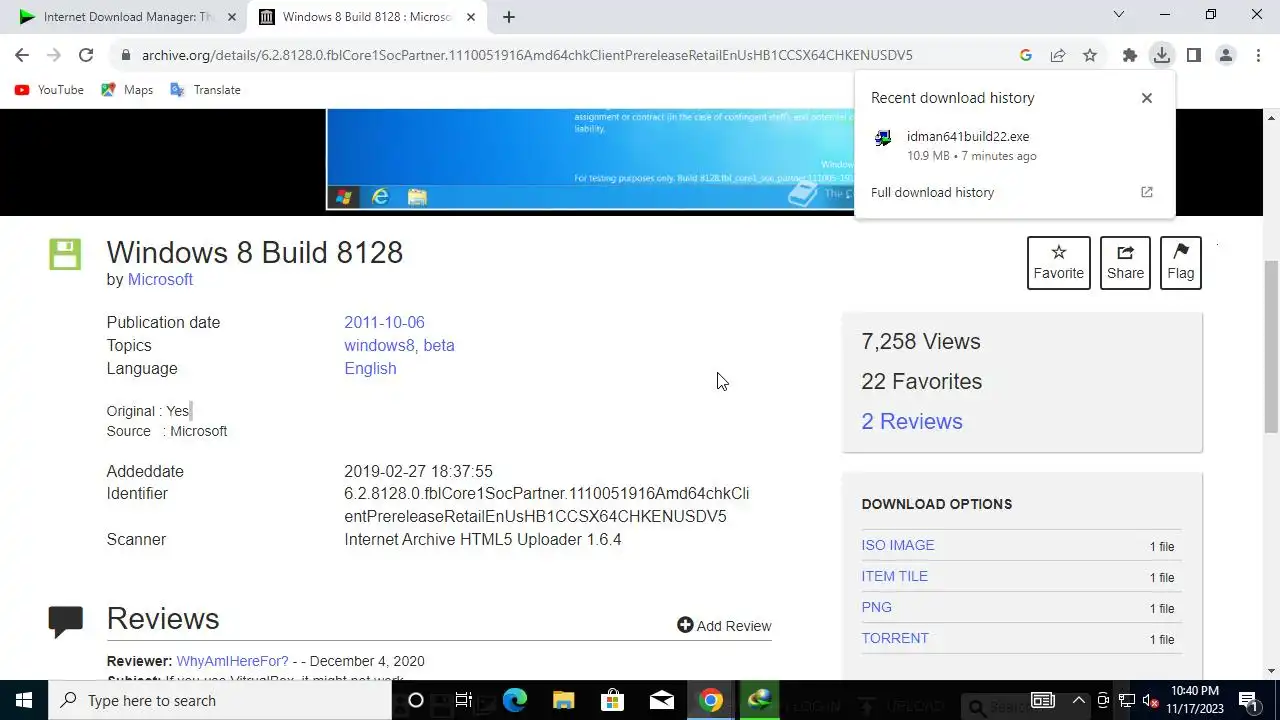Screen dimensions: 1280x720
Task: Click the taskbar clock showing 10:40 PM
Action: (1197, 700)
